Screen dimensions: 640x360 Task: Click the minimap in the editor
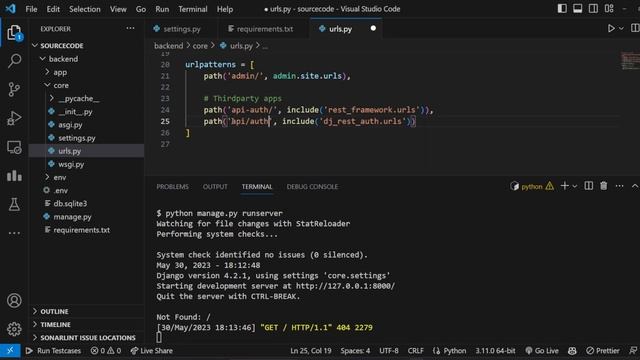click(x=630, y=61)
